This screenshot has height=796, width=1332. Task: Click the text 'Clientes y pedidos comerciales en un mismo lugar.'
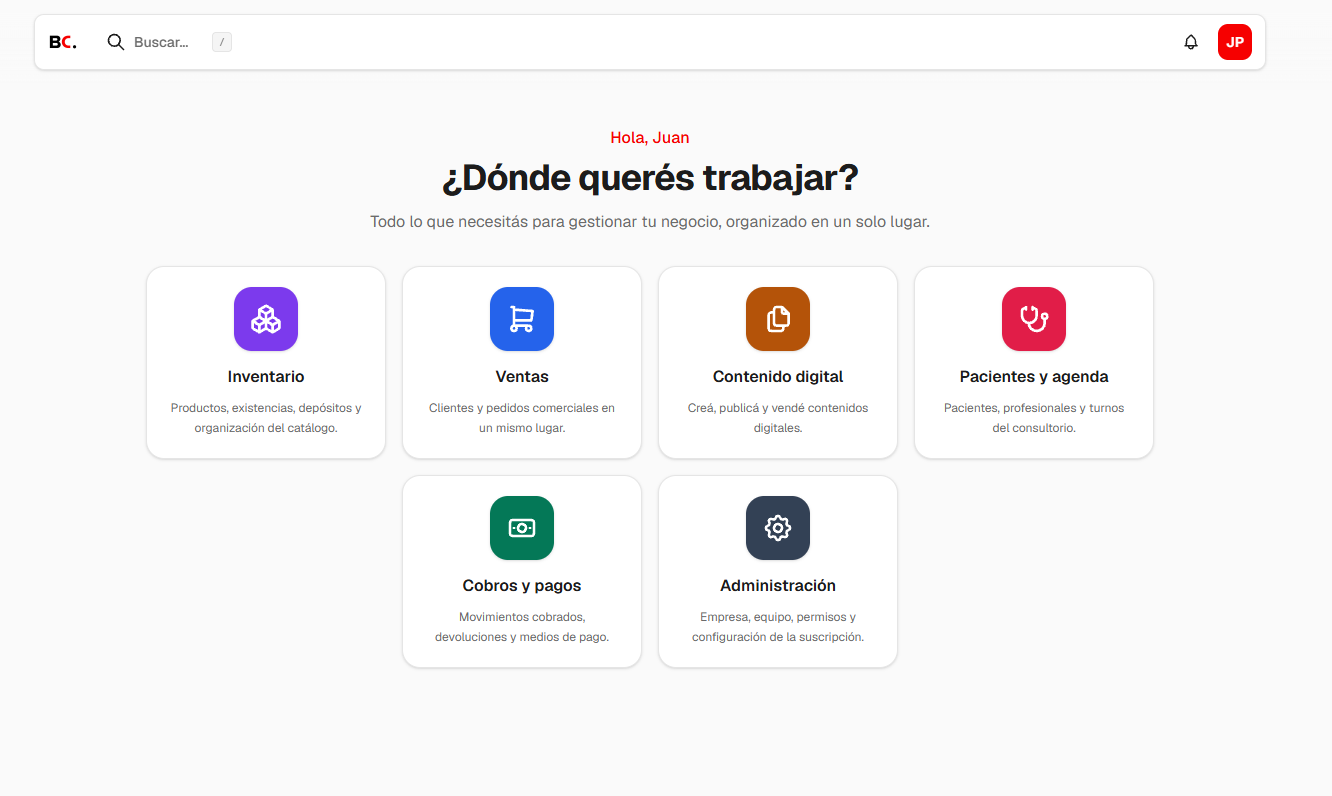click(522, 418)
